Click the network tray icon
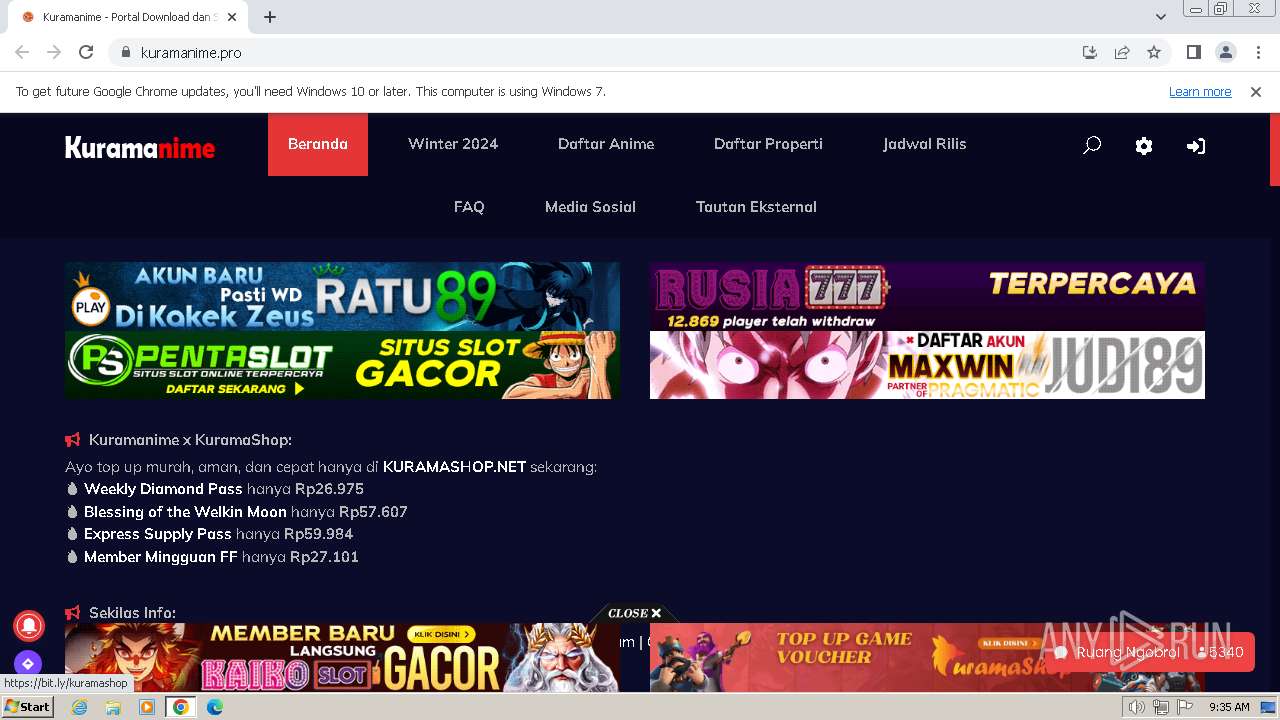The image size is (1280, 720). (1161, 707)
